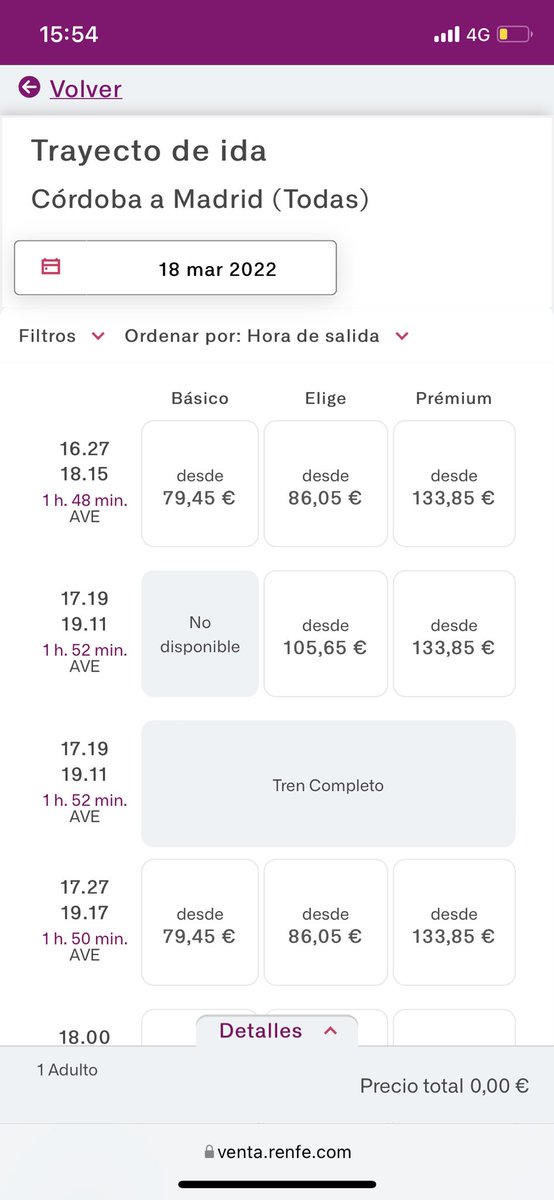Select Básico 79,45 € fare for 16.27 train
Viewport: 554px width, 1200px height.
click(x=200, y=484)
